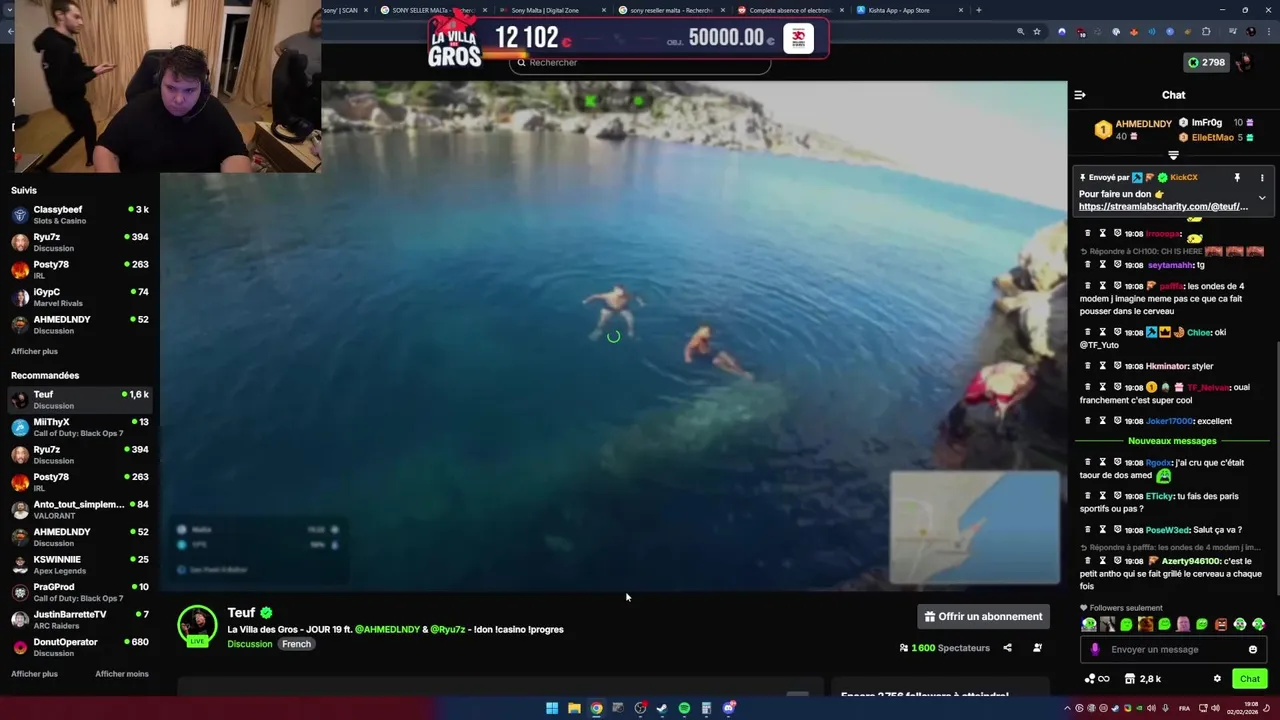The image size is (1280, 720).
Task: Open DonutOperator channel in recommendations
Action: click(x=80, y=647)
